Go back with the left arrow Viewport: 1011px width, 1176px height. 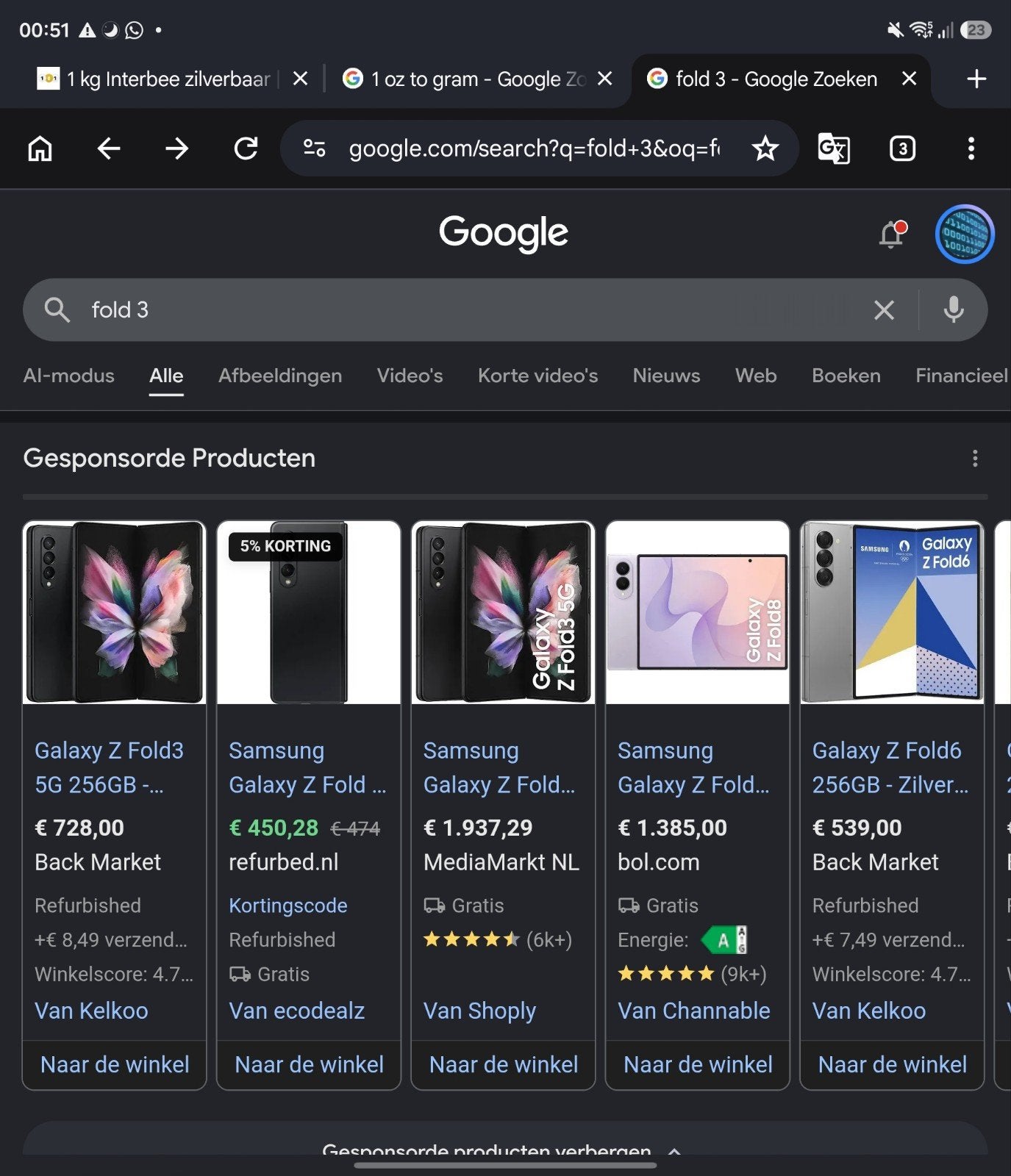pyautogui.click(x=109, y=148)
